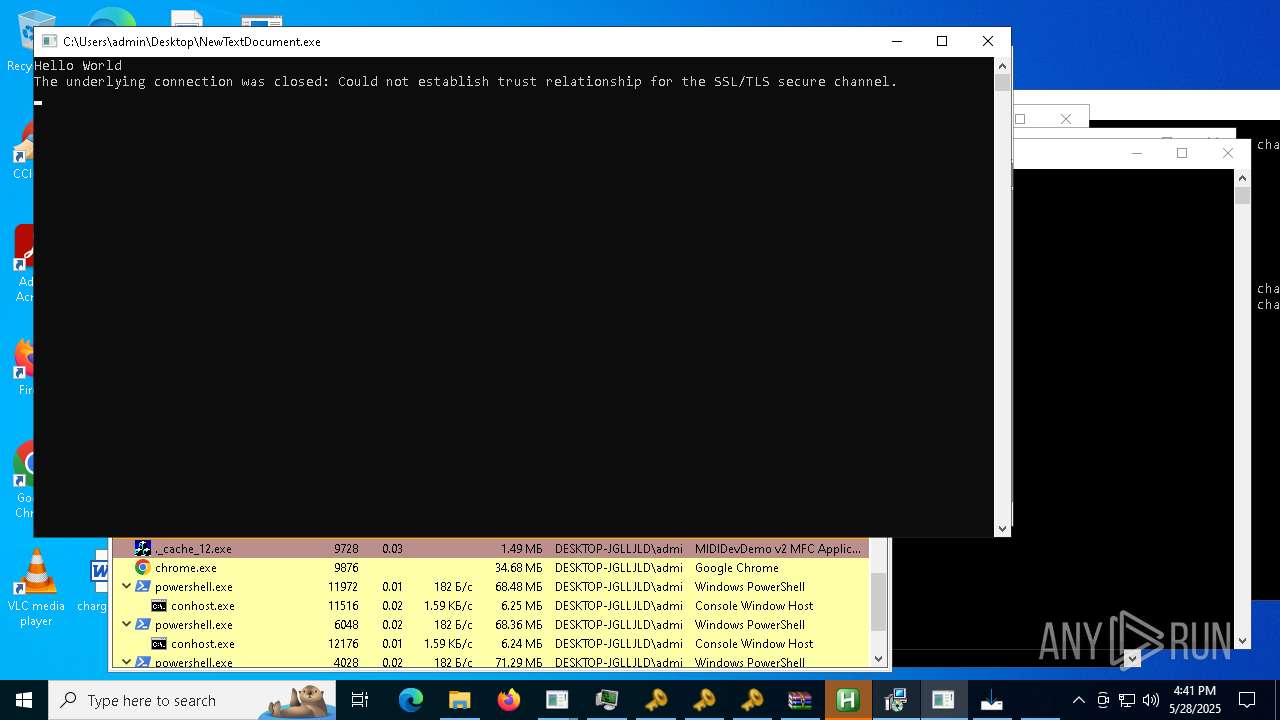Click the memory value 34.68 МБ

click(519, 568)
